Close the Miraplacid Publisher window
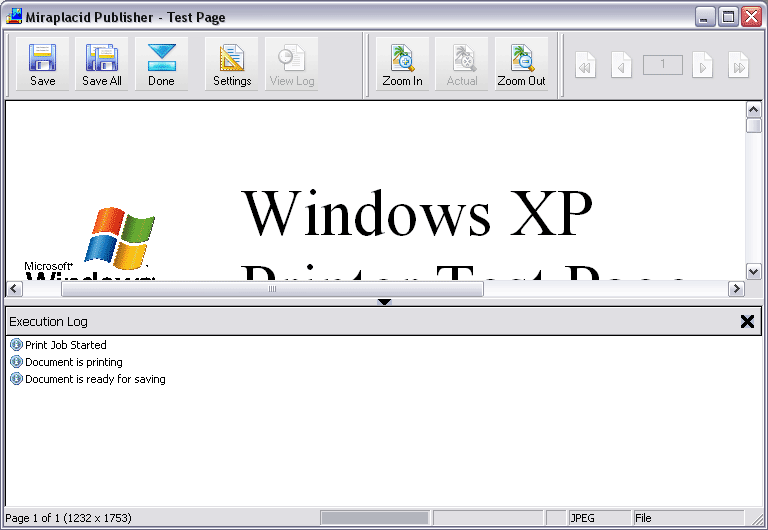The image size is (768, 530). [x=751, y=17]
